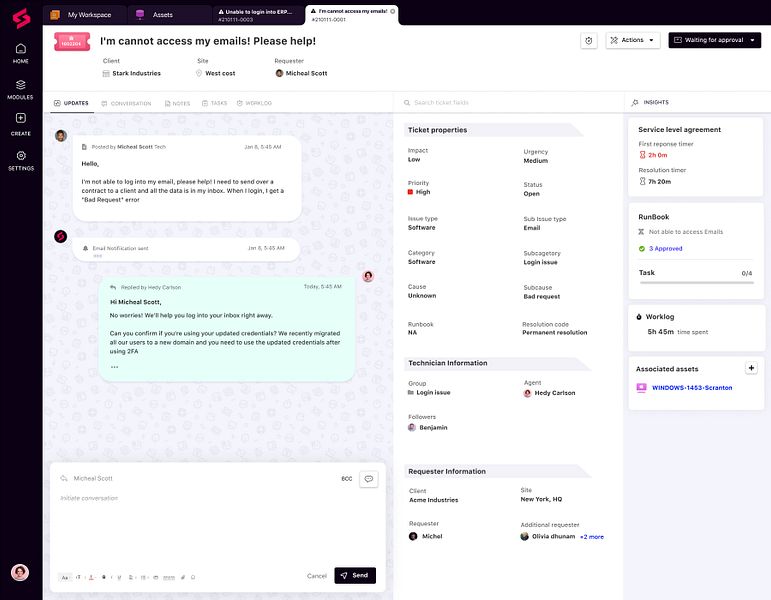Click the SuperOps logo in sidebar
The width and height of the screenshot is (771, 600).
[x=21, y=18]
